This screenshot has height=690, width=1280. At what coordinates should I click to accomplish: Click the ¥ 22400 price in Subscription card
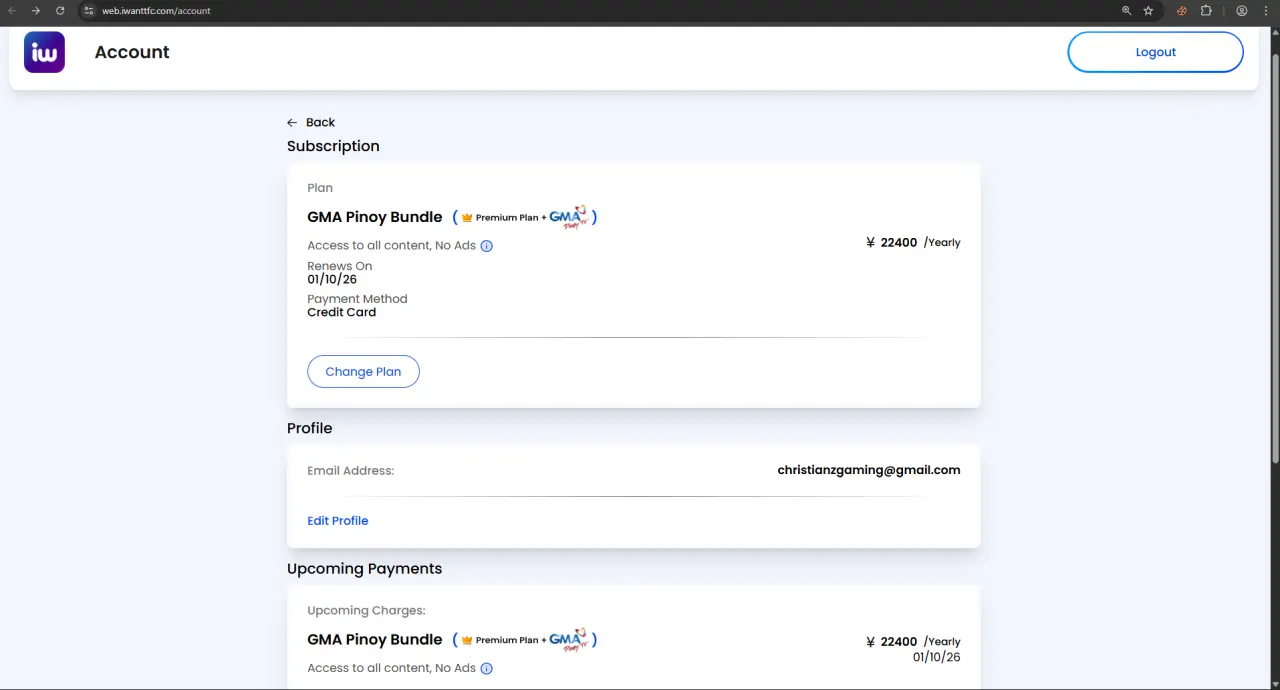coord(892,242)
